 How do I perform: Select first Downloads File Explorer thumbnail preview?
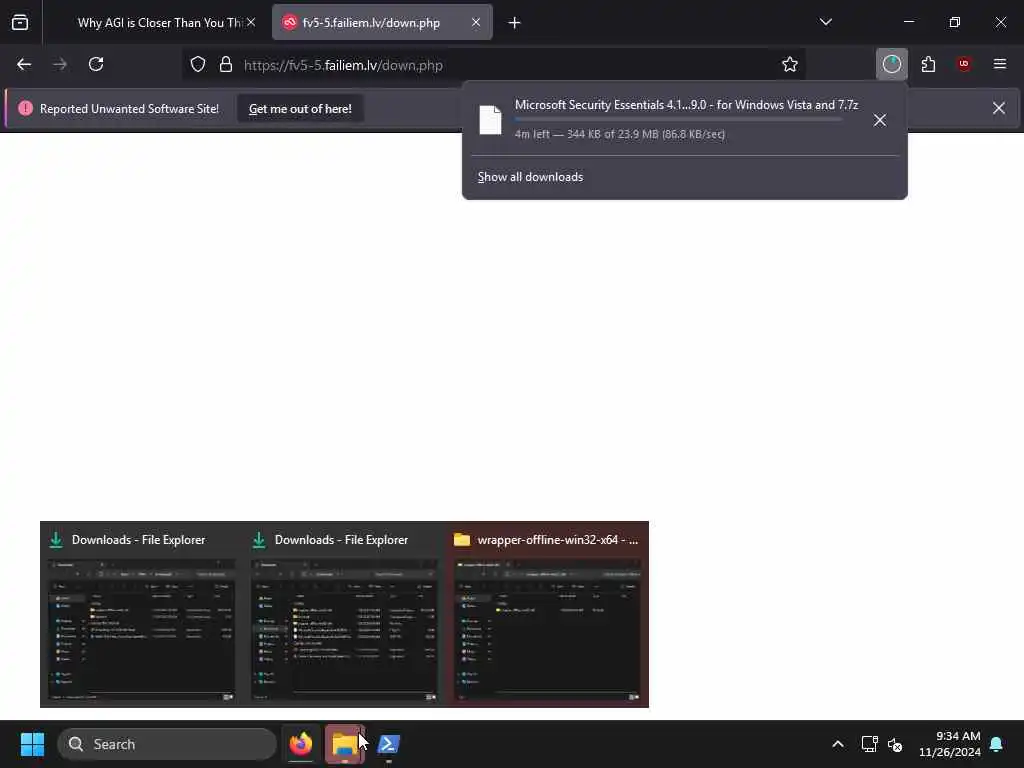tap(142, 615)
